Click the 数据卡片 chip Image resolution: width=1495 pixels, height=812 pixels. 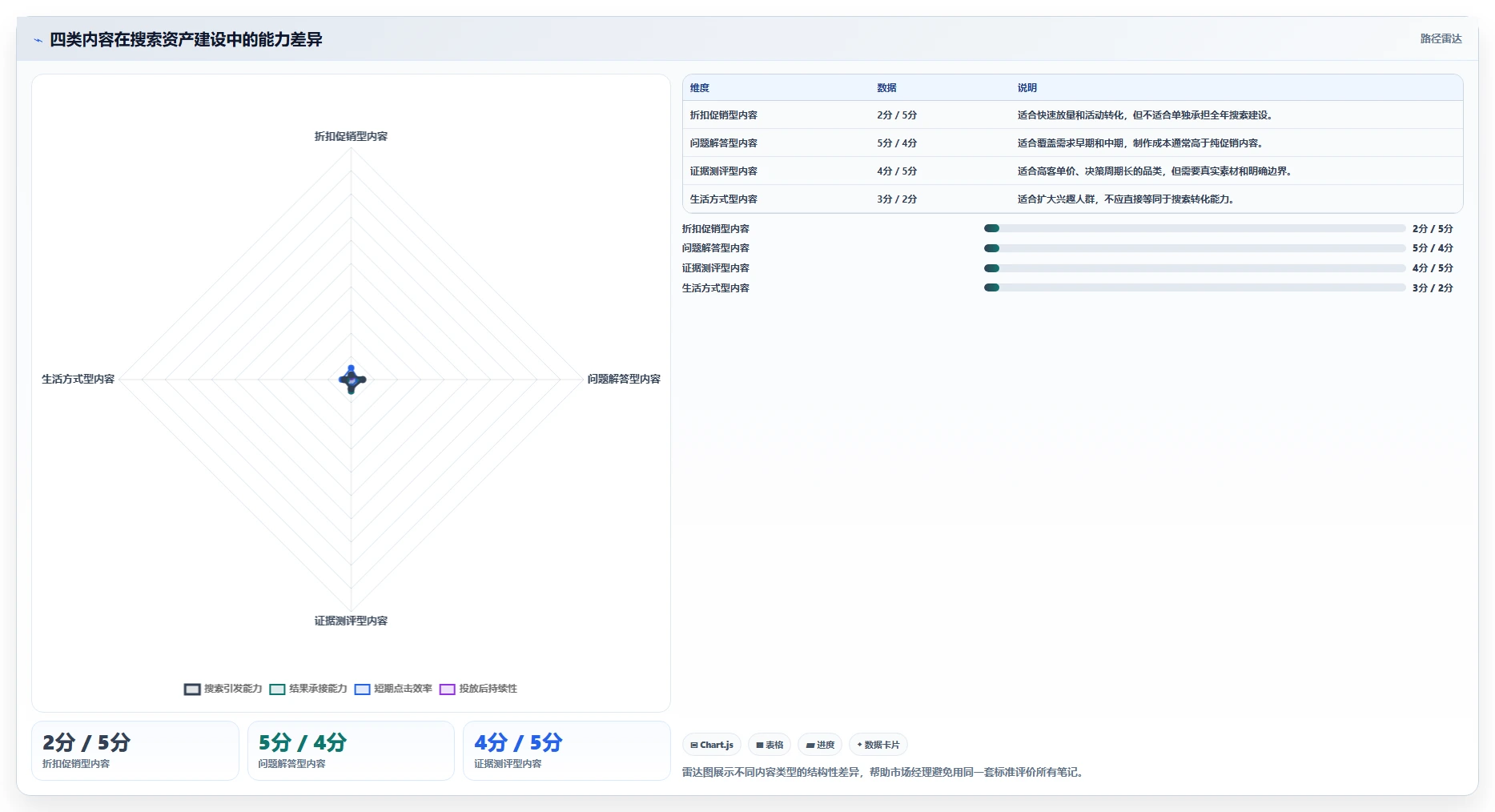(878, 745)
